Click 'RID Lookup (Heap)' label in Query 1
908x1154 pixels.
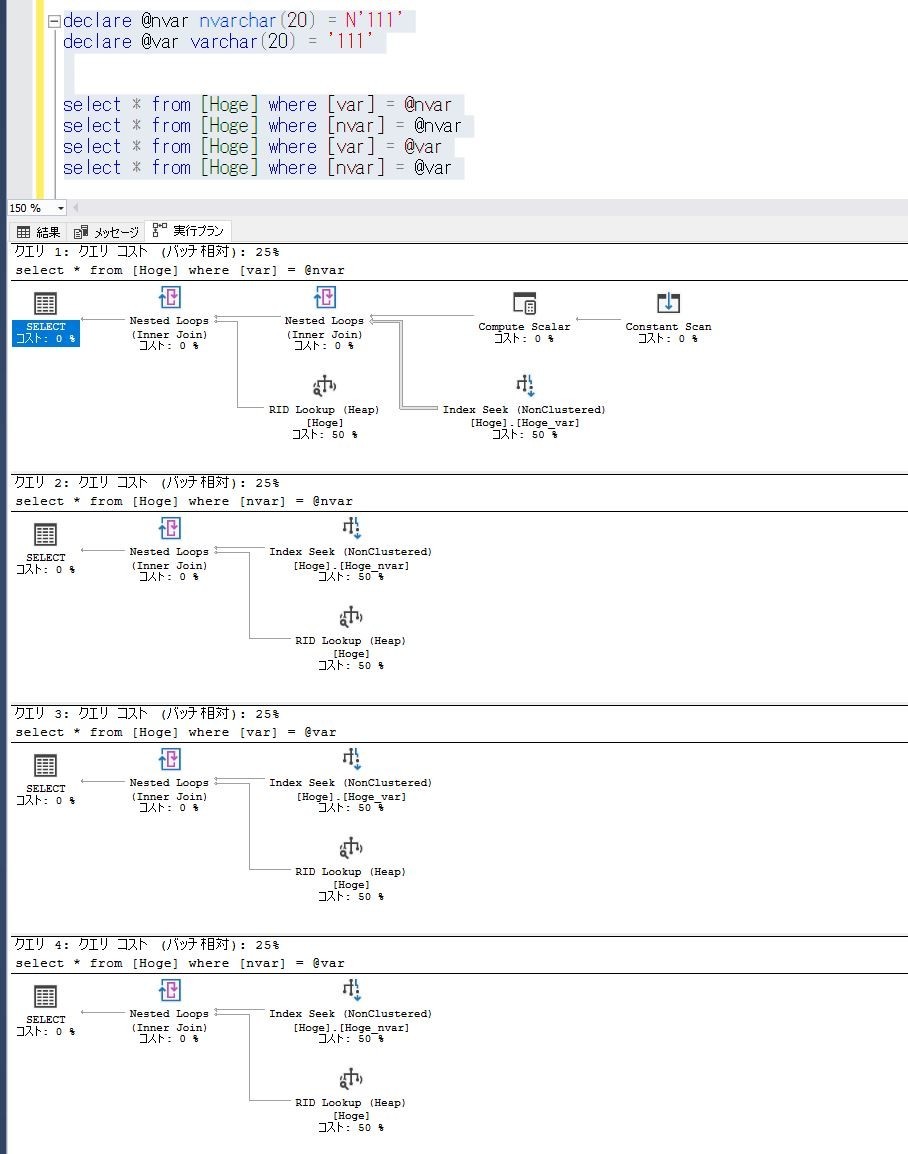click(324, 410)
